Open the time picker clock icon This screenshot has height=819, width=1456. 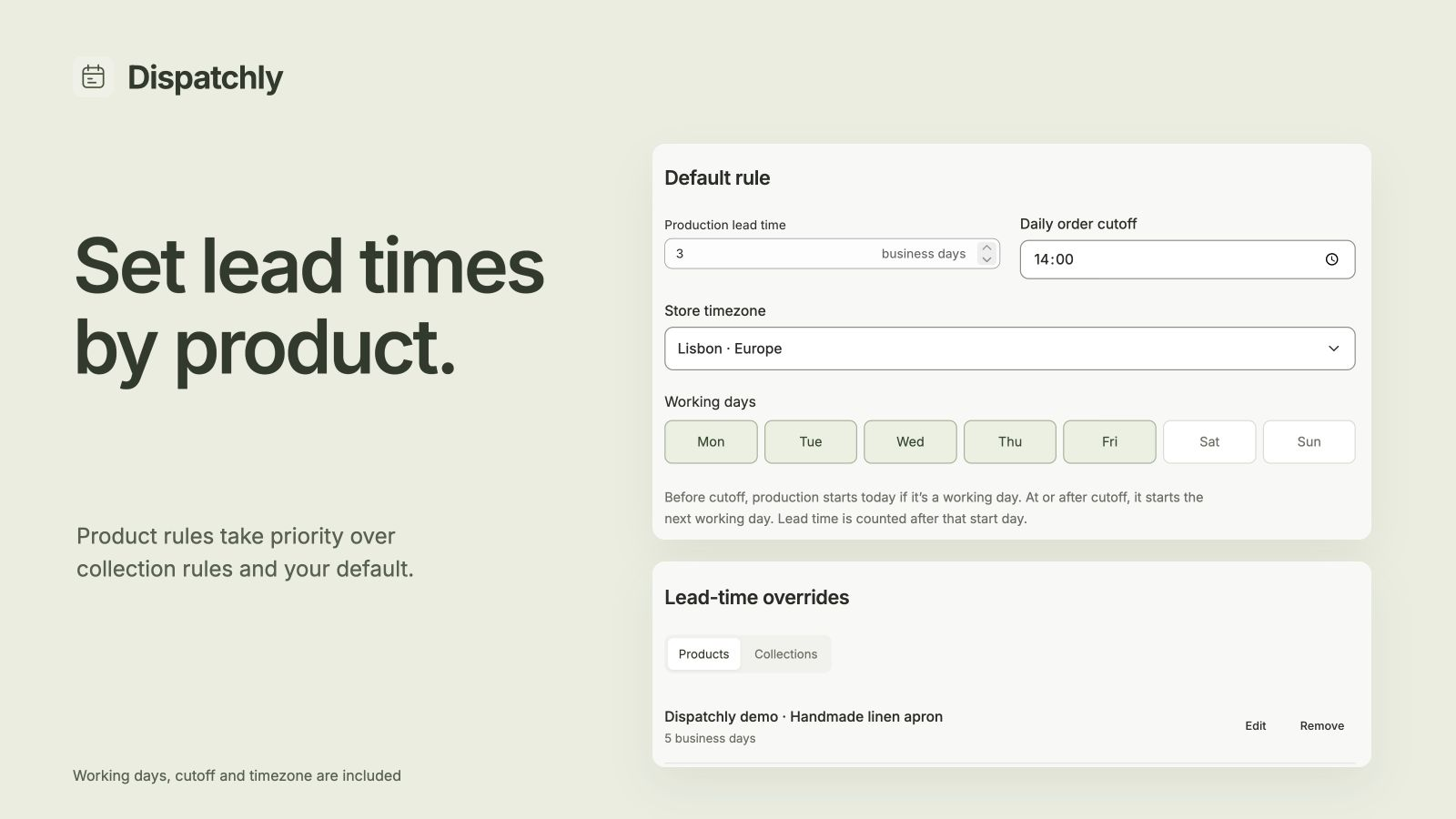(1331, 259)
